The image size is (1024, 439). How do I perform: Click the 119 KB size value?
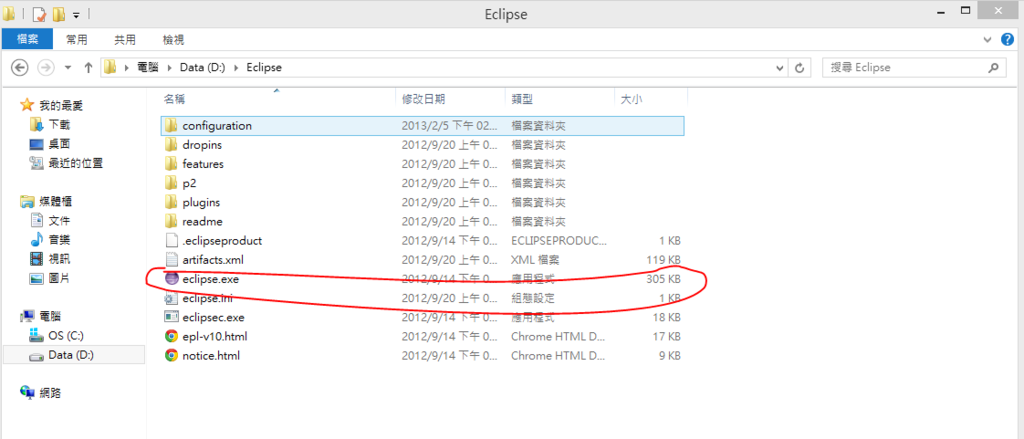pyautogui.click(x=662, y=259)
